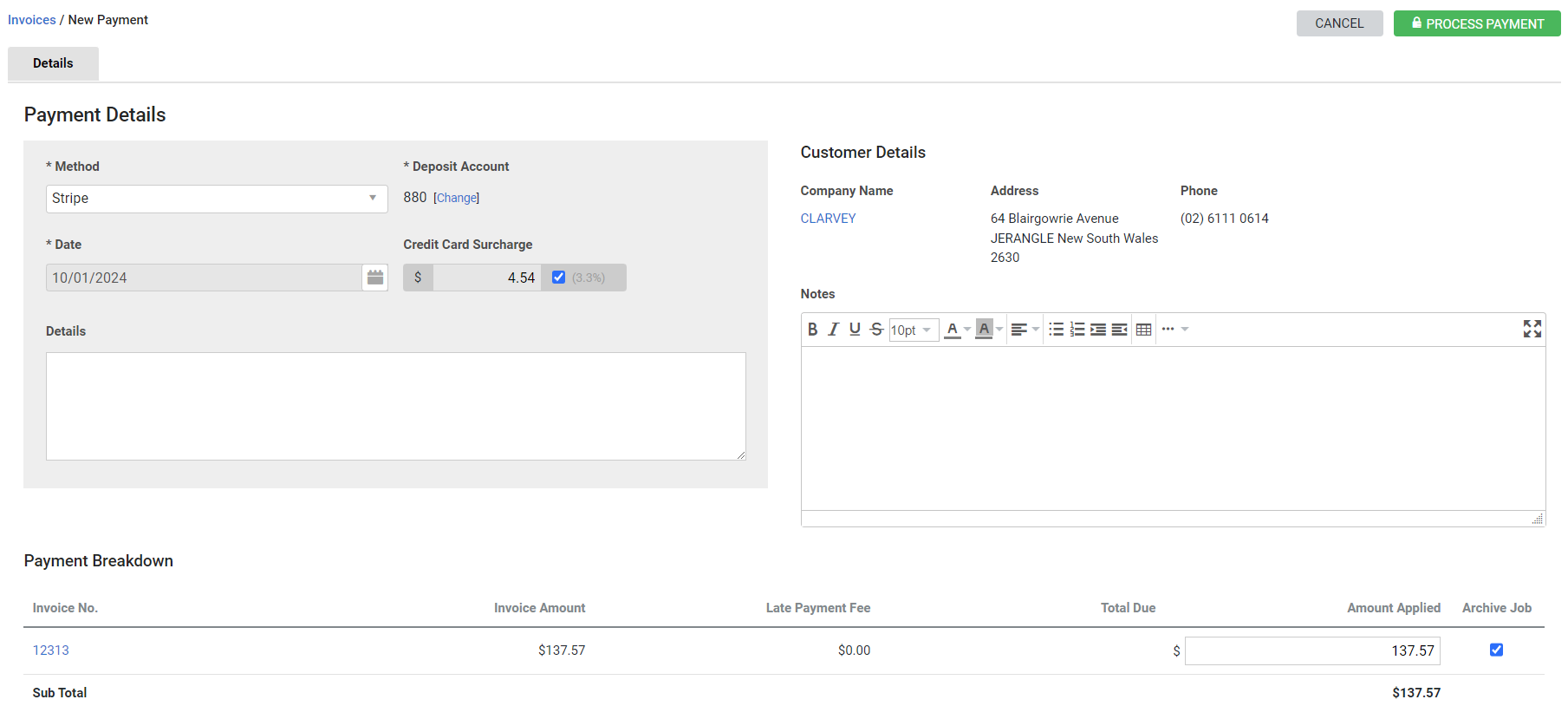
Task: Apply bold formatting in Notes editor
Action: [812, 330]
